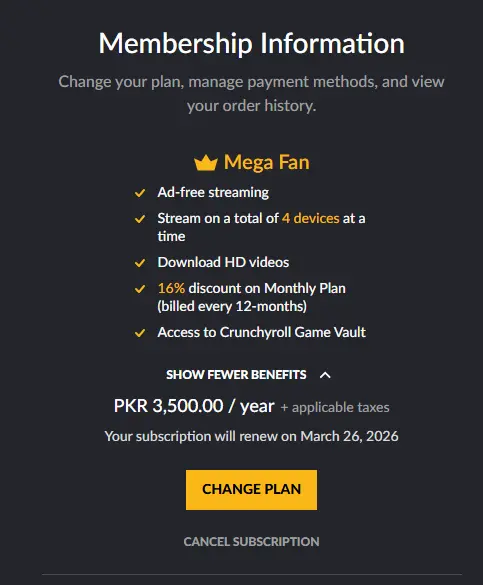
Task: Click the checkmark beside Ad-free streaming
Action: point(140,193)
